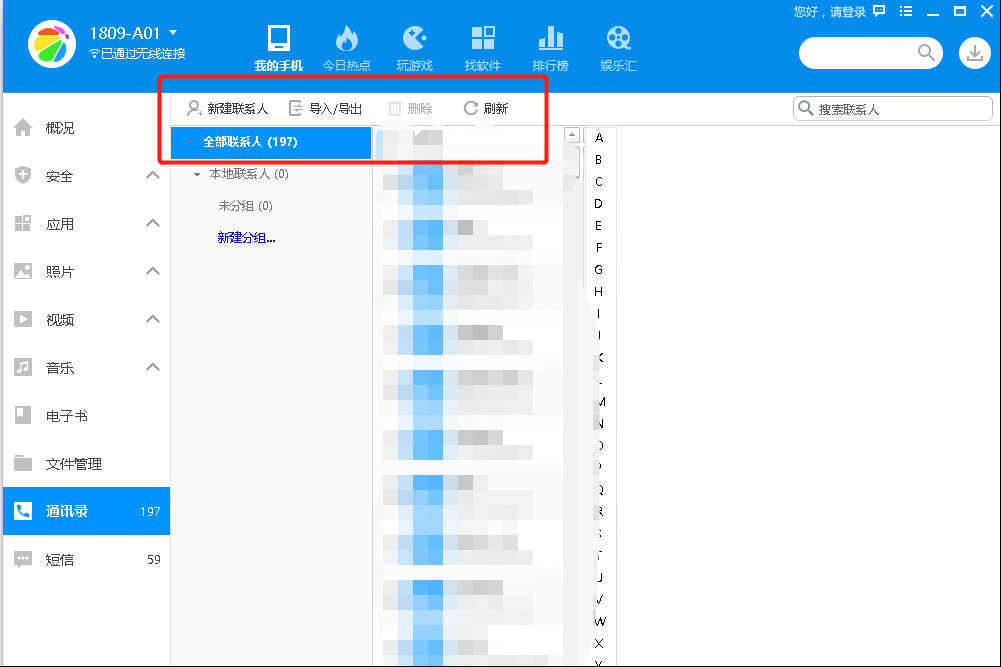Viewport: 1001px width, 667px height.
Task: Select the 我的手机 phone tab
Action: point(278,48)
